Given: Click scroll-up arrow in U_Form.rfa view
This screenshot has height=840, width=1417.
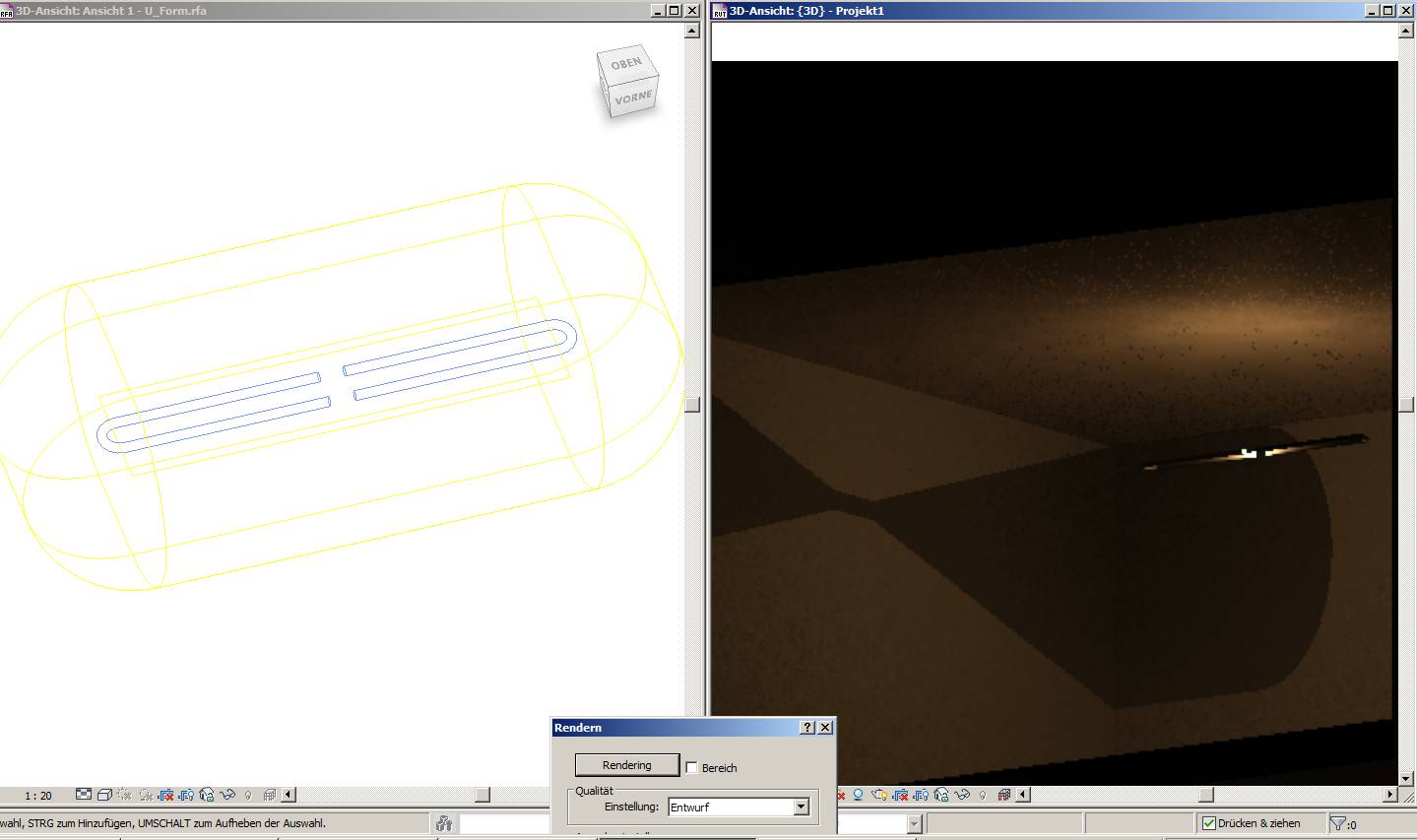Looking at the screenshot, I should 692,31.
